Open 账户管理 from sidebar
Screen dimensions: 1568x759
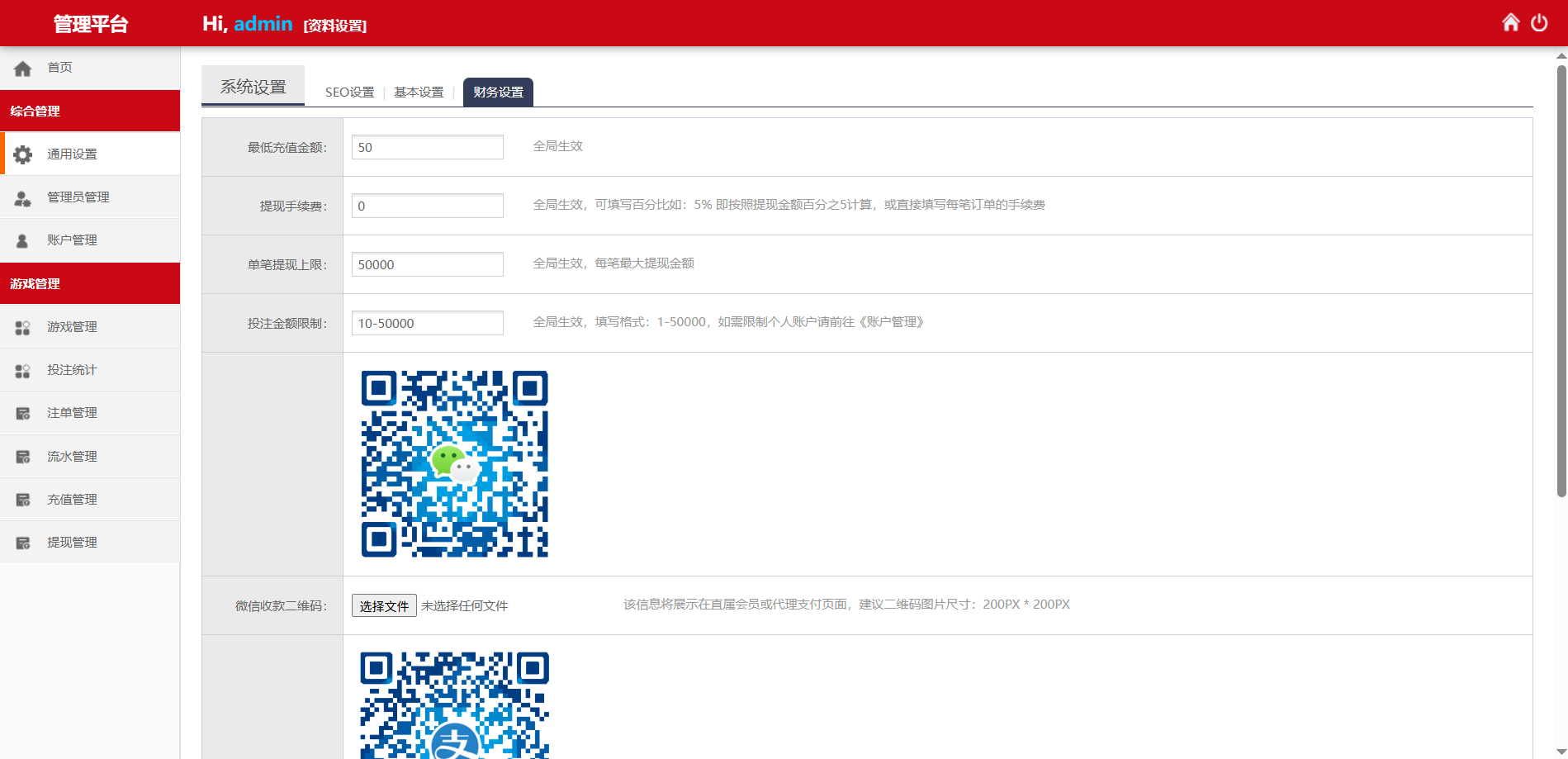(90, 240)
